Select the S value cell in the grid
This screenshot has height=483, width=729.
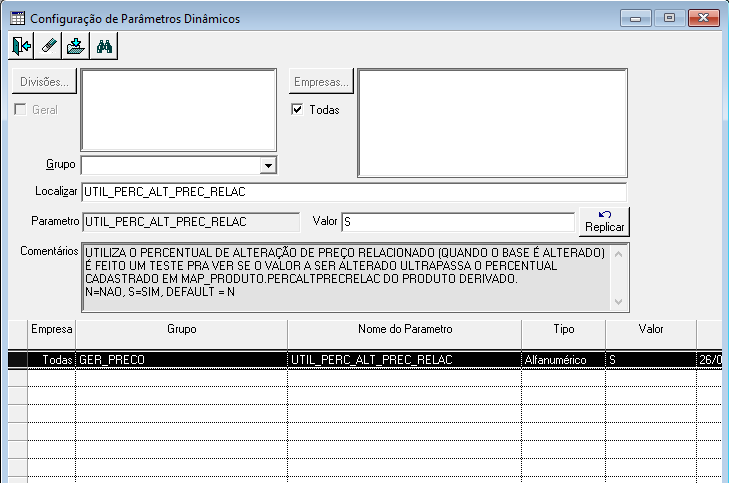(x=651, y=360)
